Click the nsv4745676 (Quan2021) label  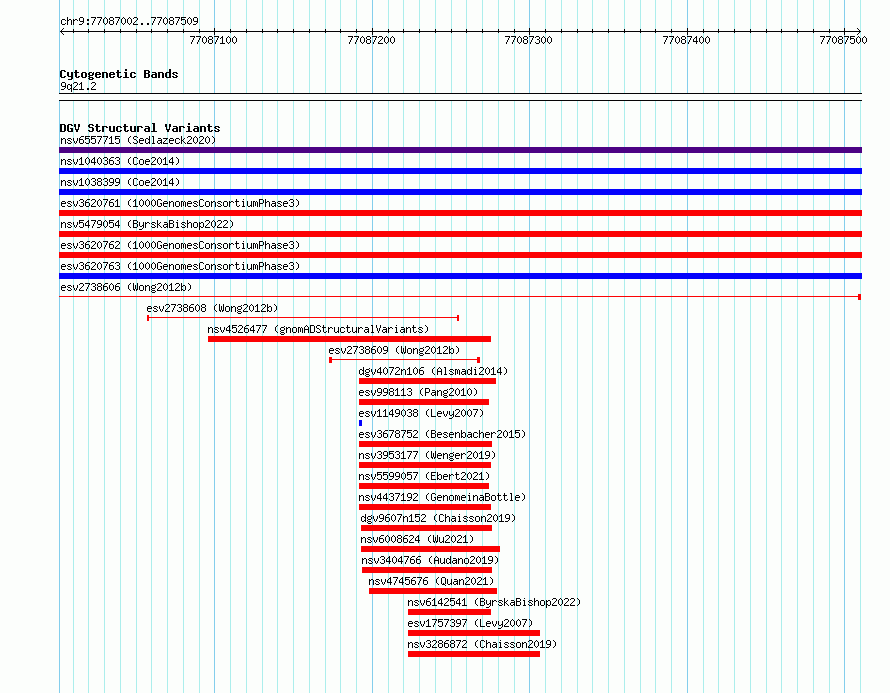[431, 581]
